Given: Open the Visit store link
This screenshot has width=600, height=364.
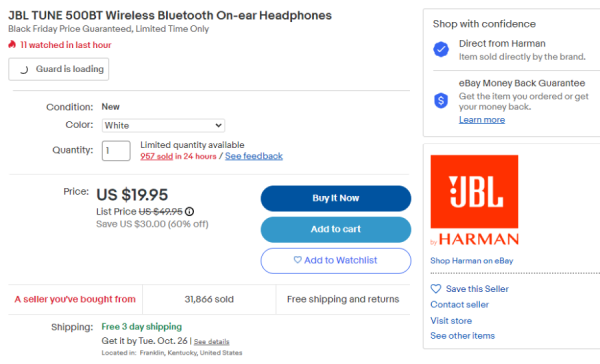Looking at the screenshot, I should click(451, 321).
